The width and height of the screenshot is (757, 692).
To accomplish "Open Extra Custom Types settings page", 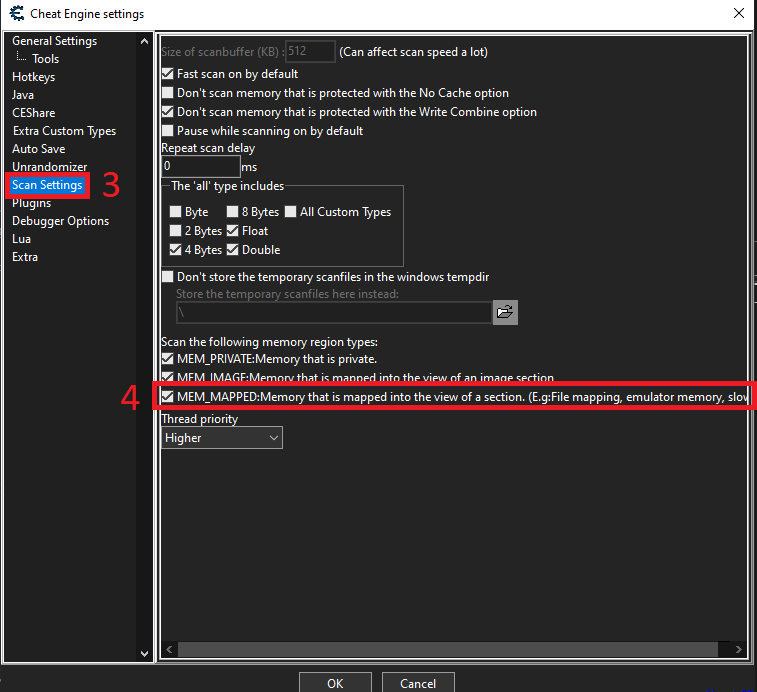I will [64, 131].
